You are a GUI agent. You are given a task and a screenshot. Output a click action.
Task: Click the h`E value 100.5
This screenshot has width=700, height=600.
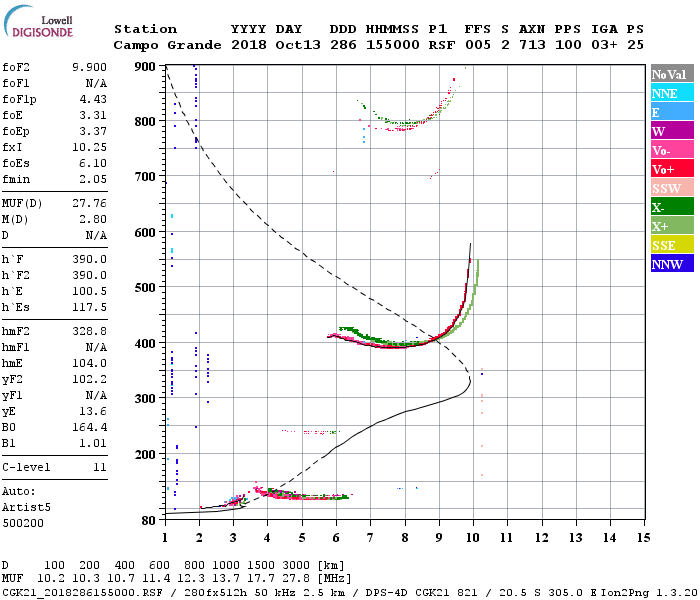89,292
